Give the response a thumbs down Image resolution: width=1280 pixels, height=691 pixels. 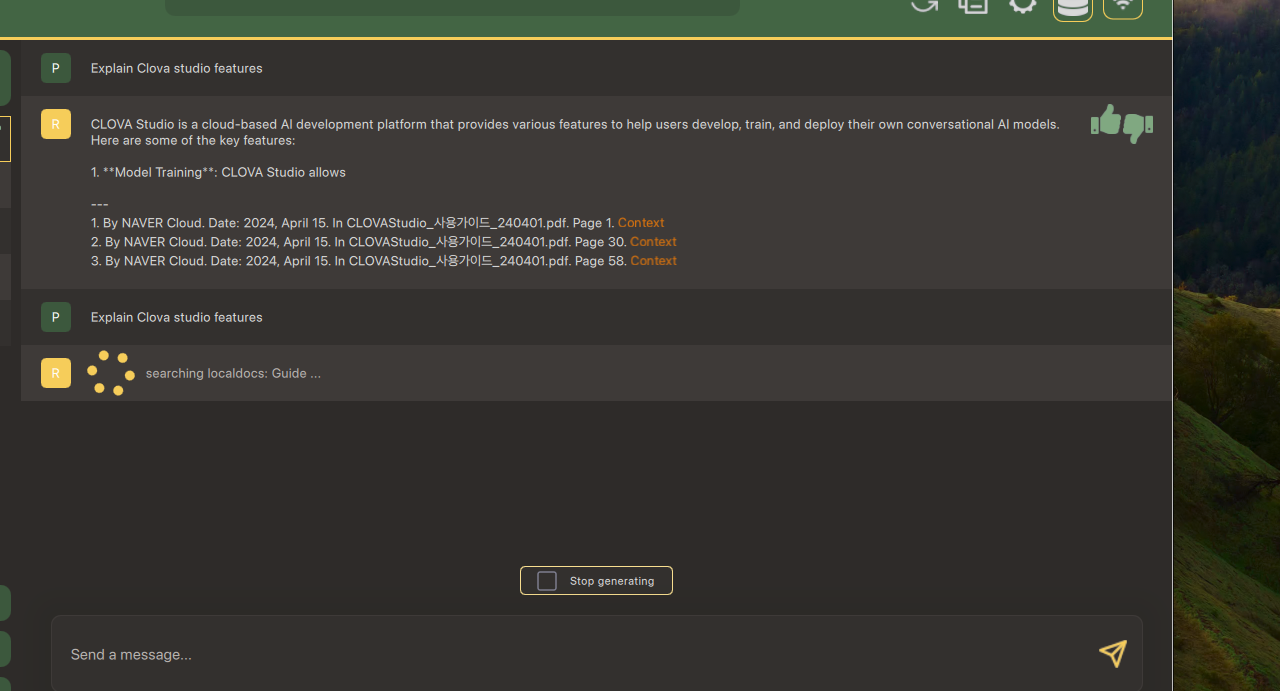click(1138, 127)
